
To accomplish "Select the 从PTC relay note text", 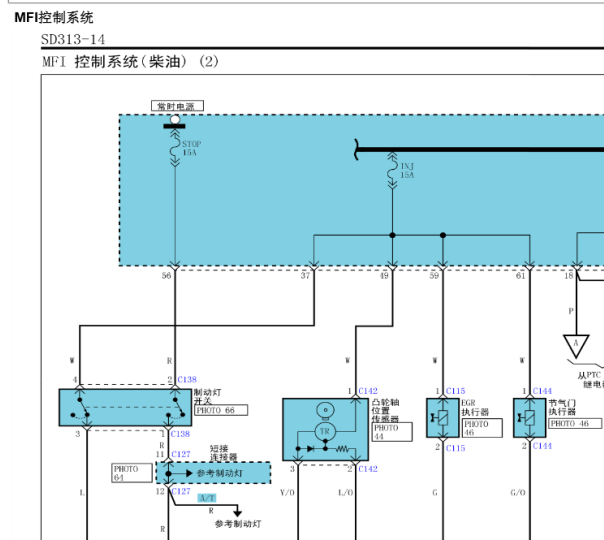I will (591, 380).
